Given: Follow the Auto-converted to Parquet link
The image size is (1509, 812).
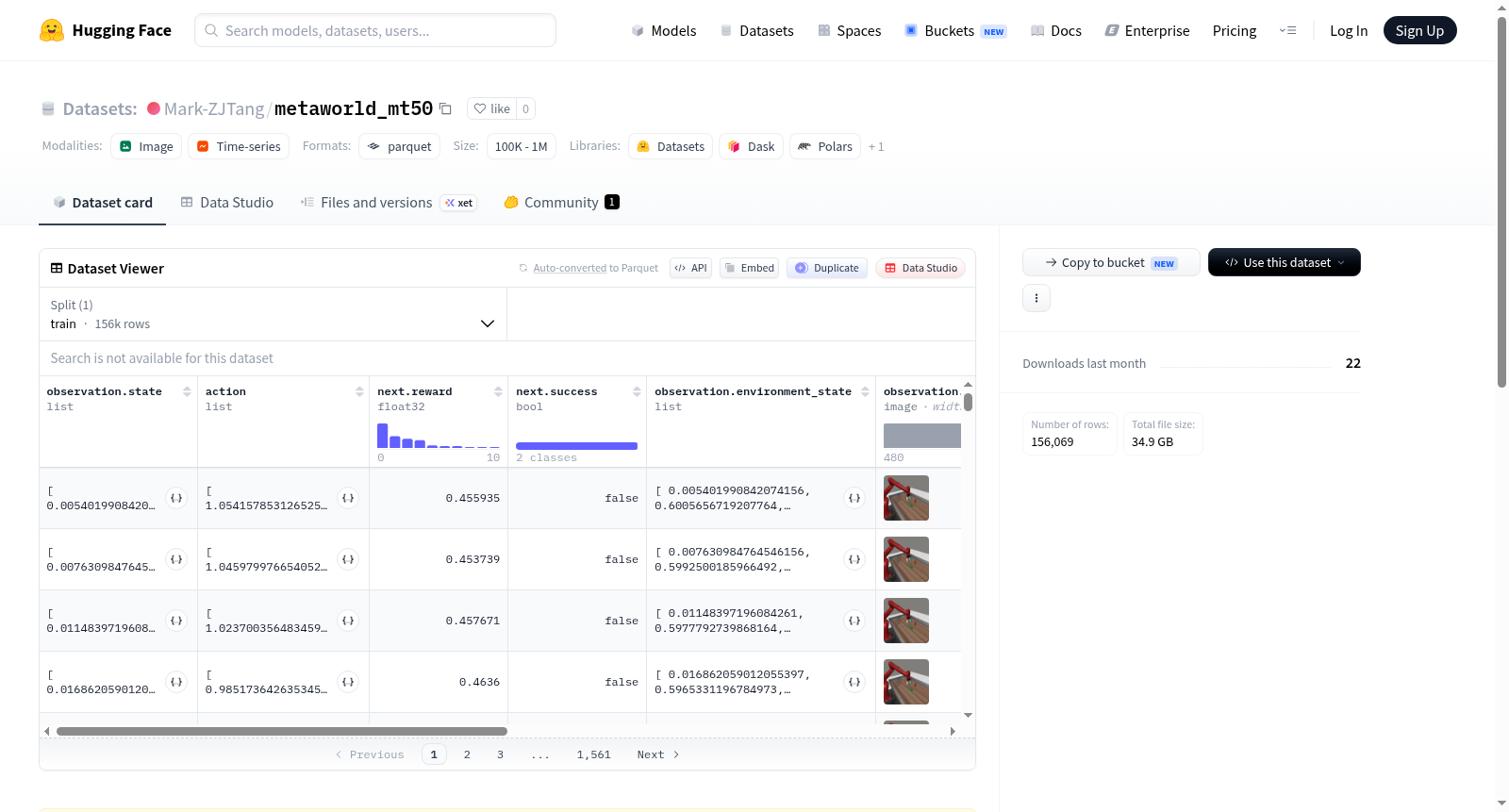Looking at the screenshot, I should click(570, 268).
